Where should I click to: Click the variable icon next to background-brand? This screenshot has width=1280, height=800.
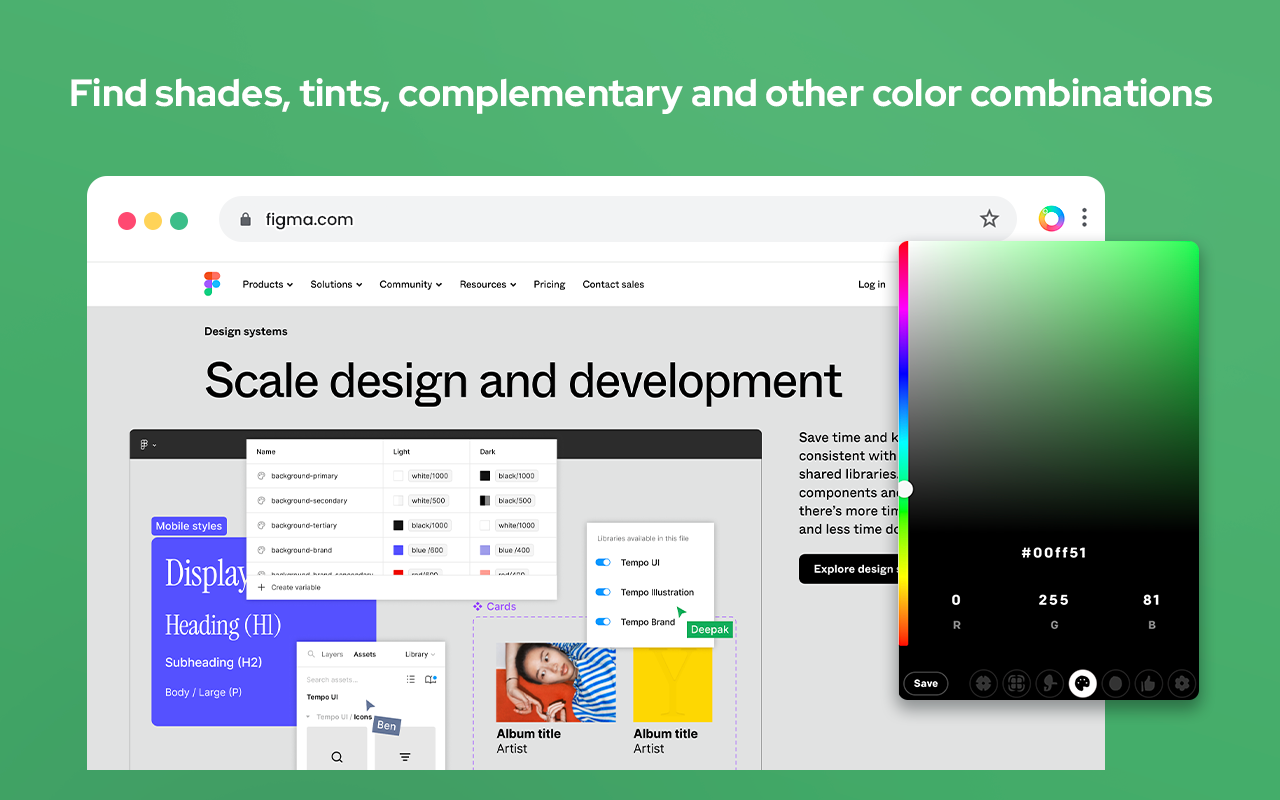pos(261,550)
